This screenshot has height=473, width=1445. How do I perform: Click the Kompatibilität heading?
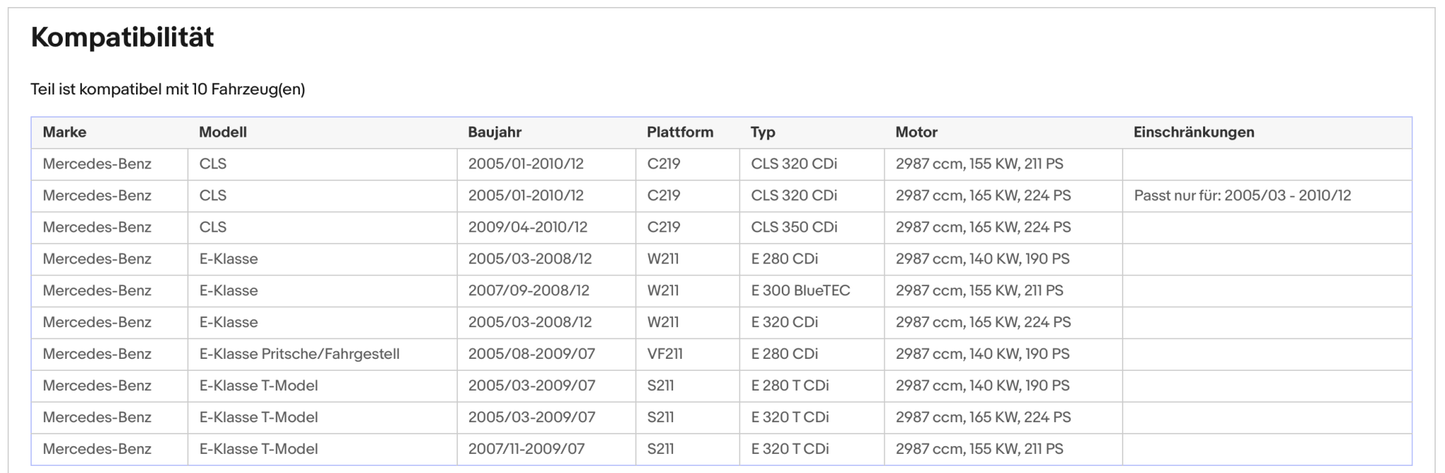click(x=122, y=38)
